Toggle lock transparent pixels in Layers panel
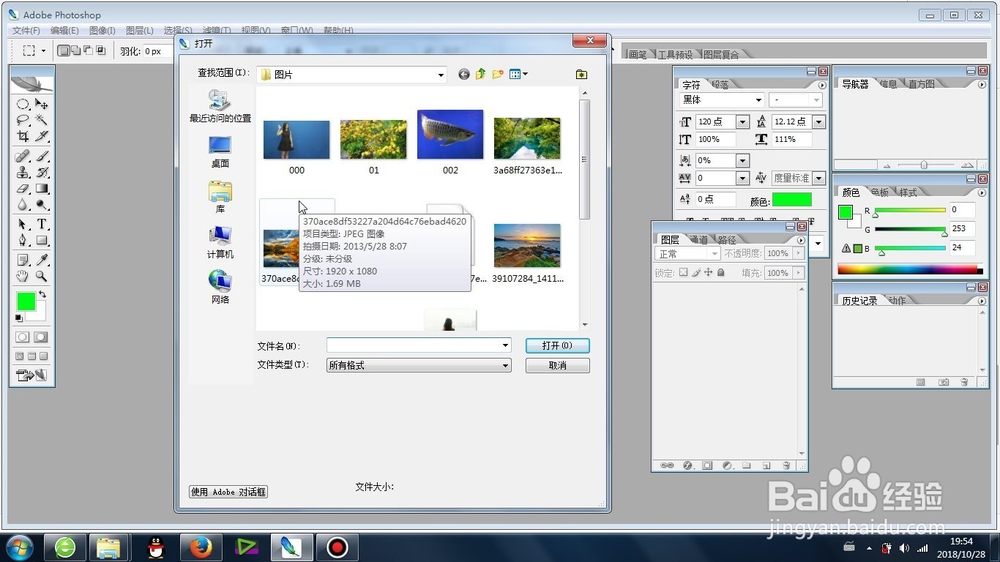 click(x=683, y=272)
